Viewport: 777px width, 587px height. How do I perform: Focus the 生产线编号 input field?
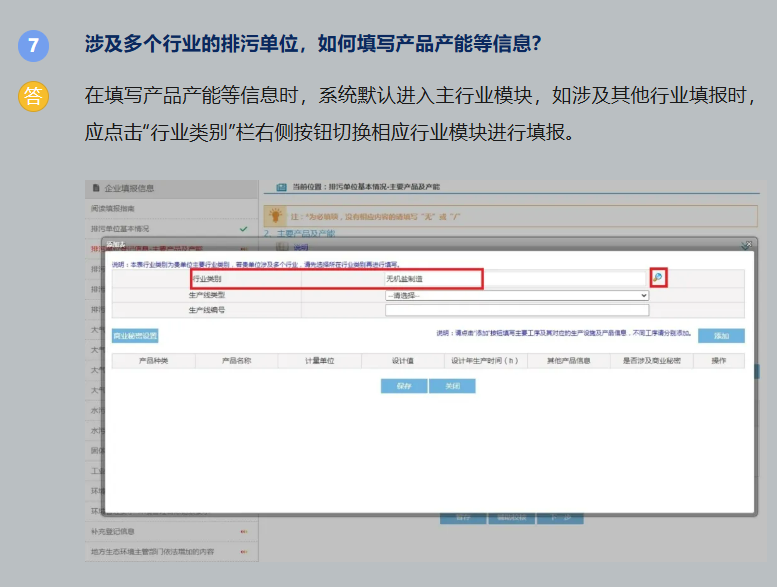(517, 311)
